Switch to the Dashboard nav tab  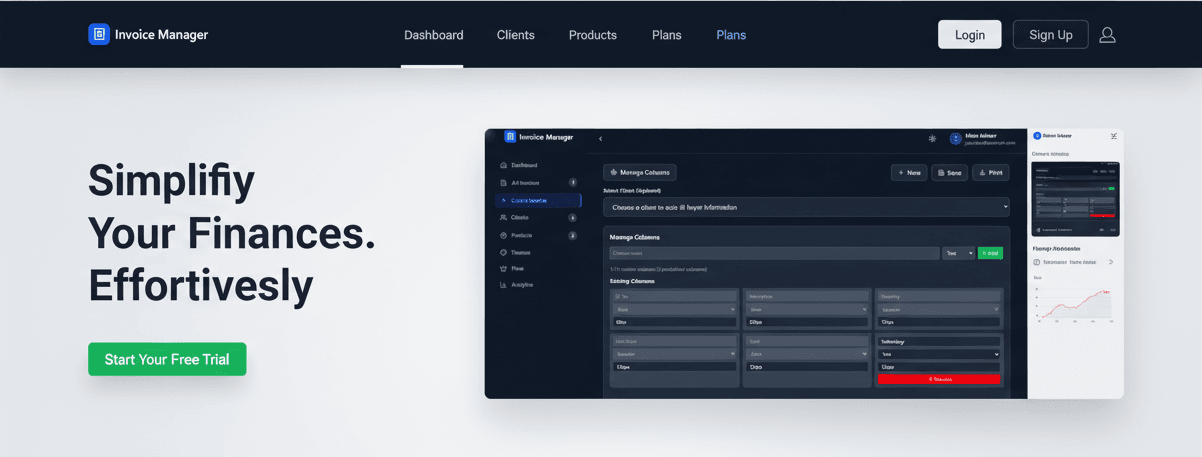(x=433, y=35)
